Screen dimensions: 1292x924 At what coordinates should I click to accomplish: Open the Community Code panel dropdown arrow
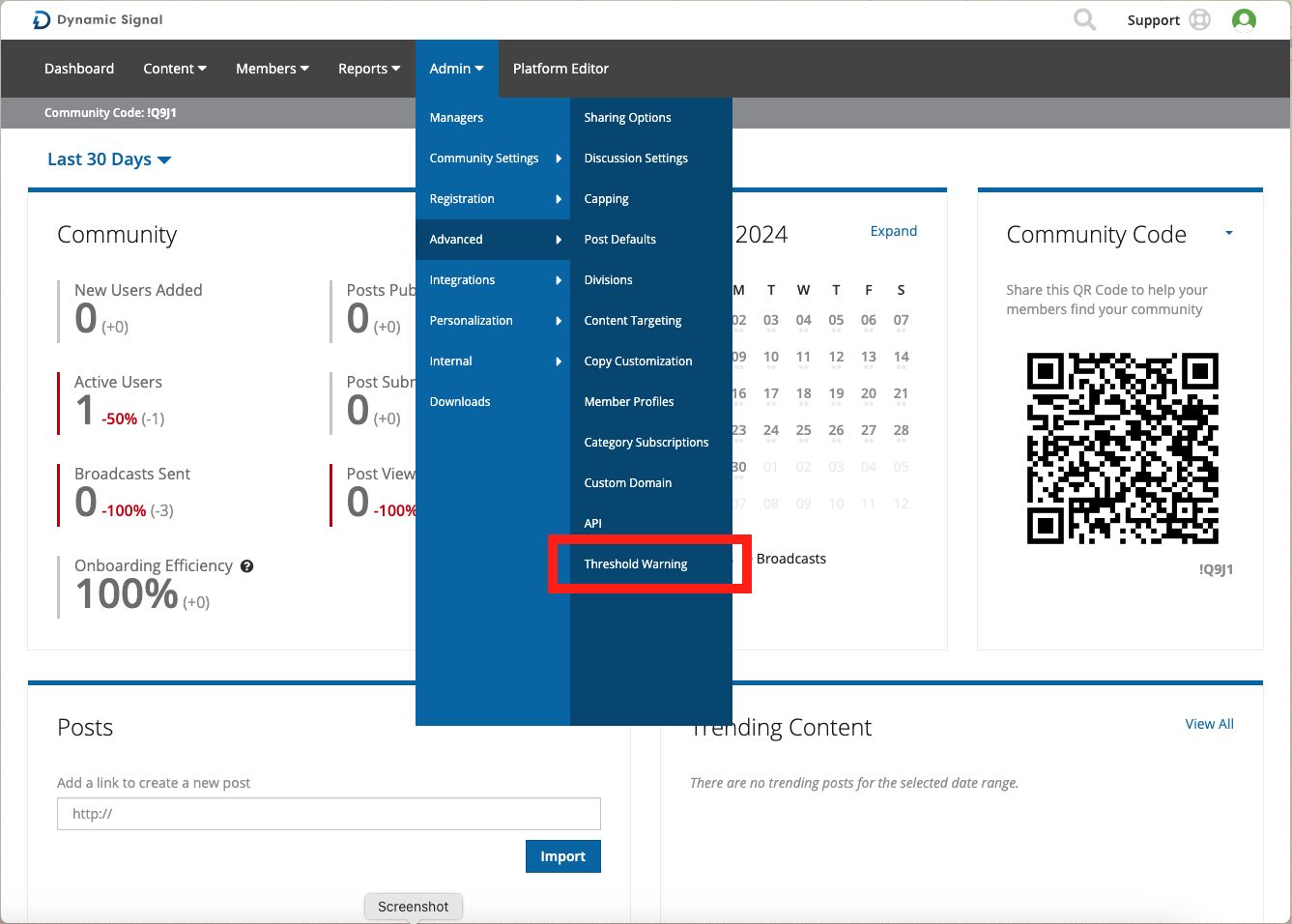[x=1228, y=233]
